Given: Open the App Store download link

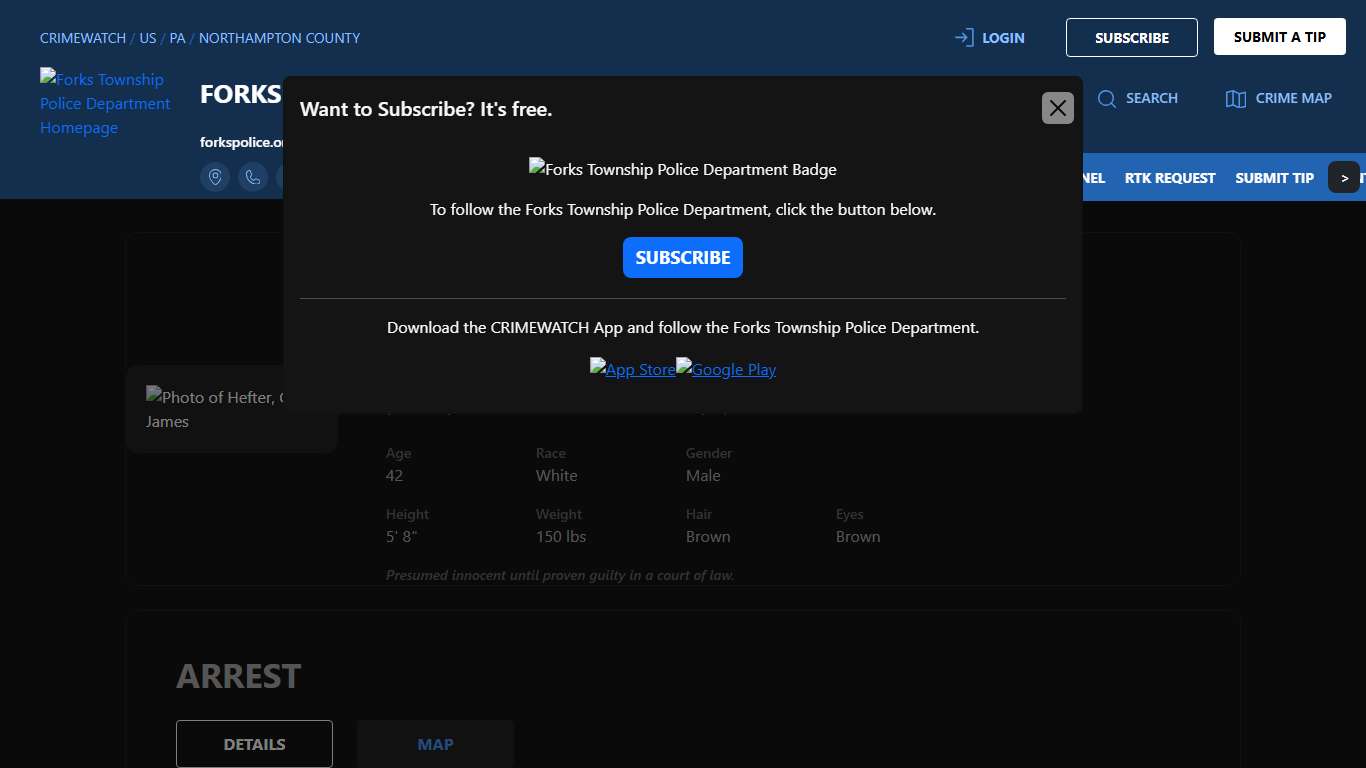Looking at the screenshot, I should (x=632, y=369).
